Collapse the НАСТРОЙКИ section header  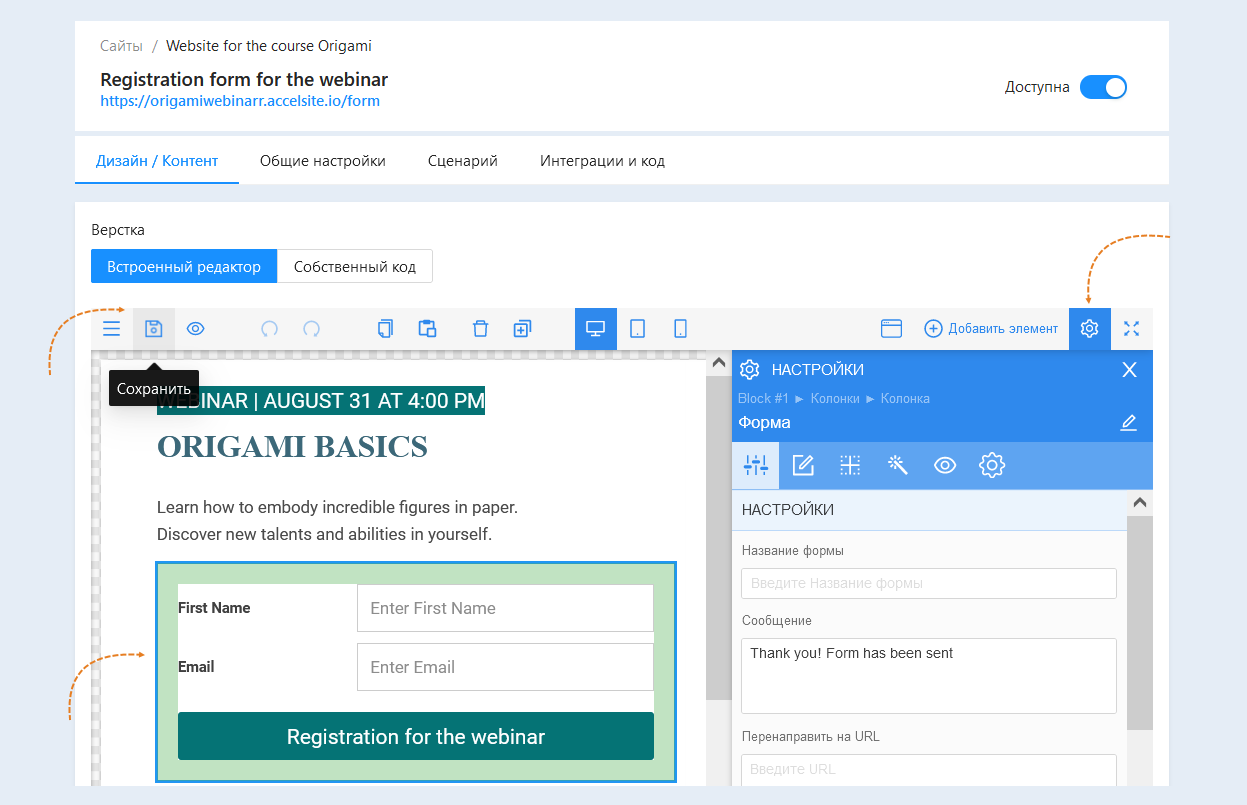tap(929, 510)
